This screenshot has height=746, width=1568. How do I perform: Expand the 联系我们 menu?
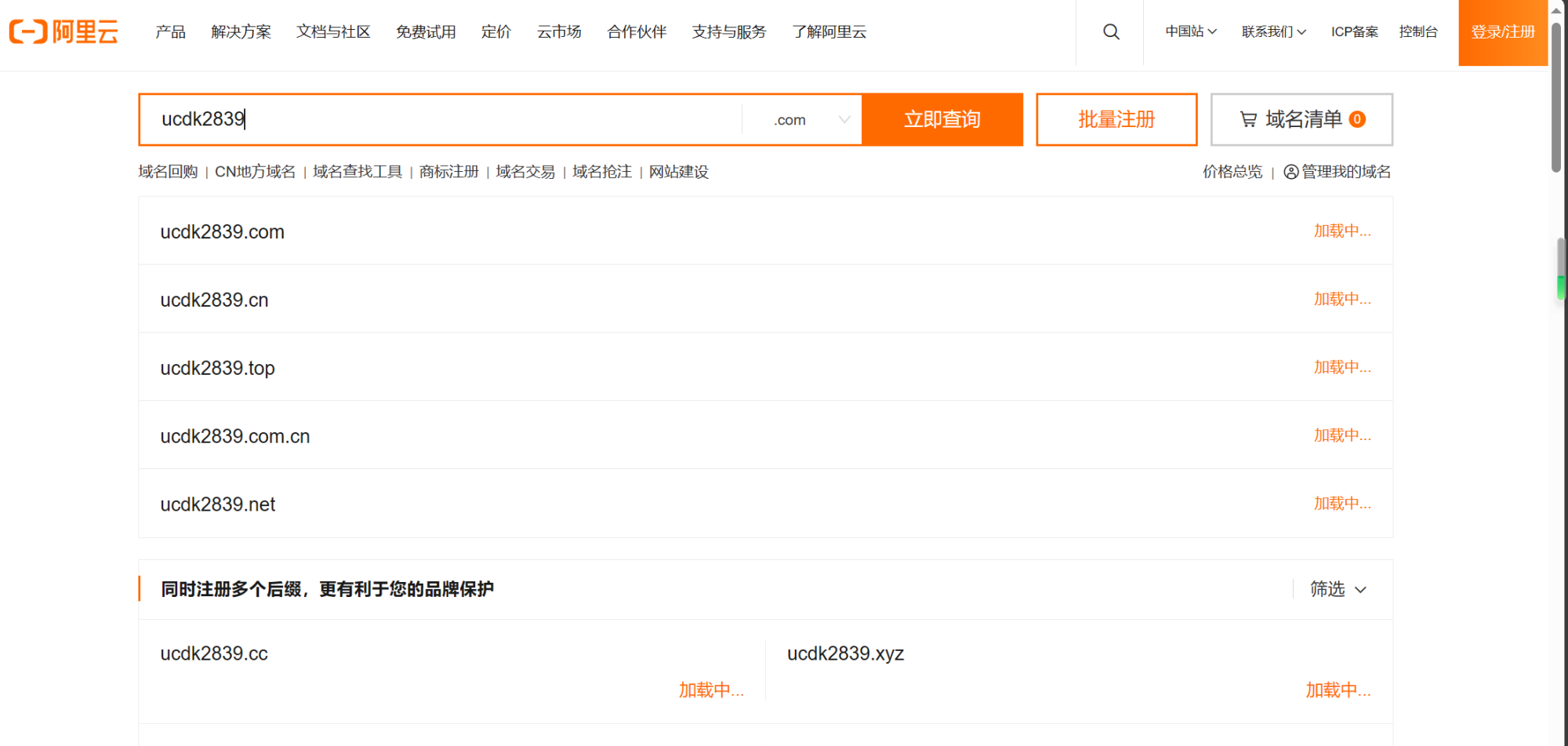(1273, 32)
